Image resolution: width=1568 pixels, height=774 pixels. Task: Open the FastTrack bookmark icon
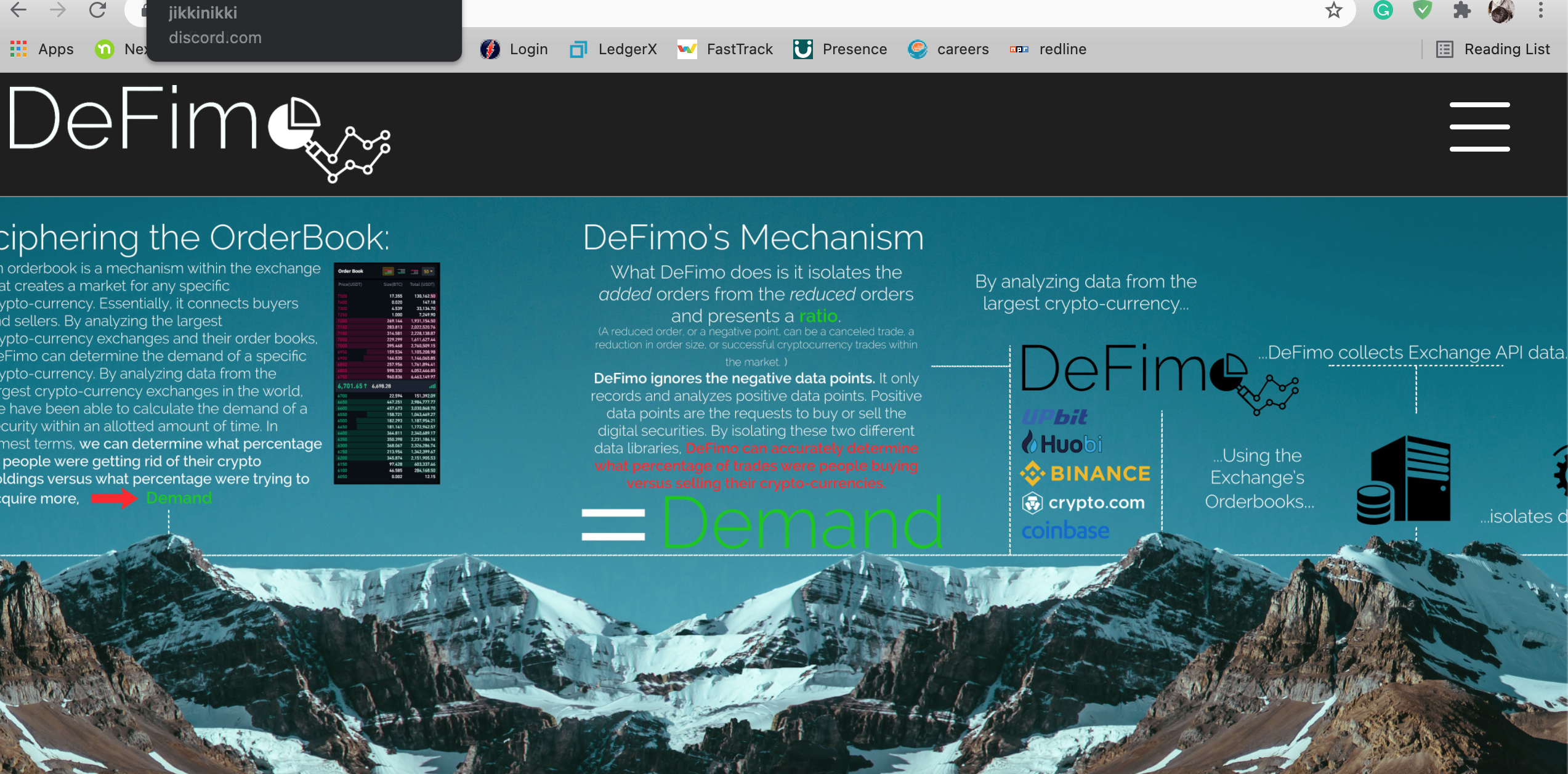(x=687, y=49)
